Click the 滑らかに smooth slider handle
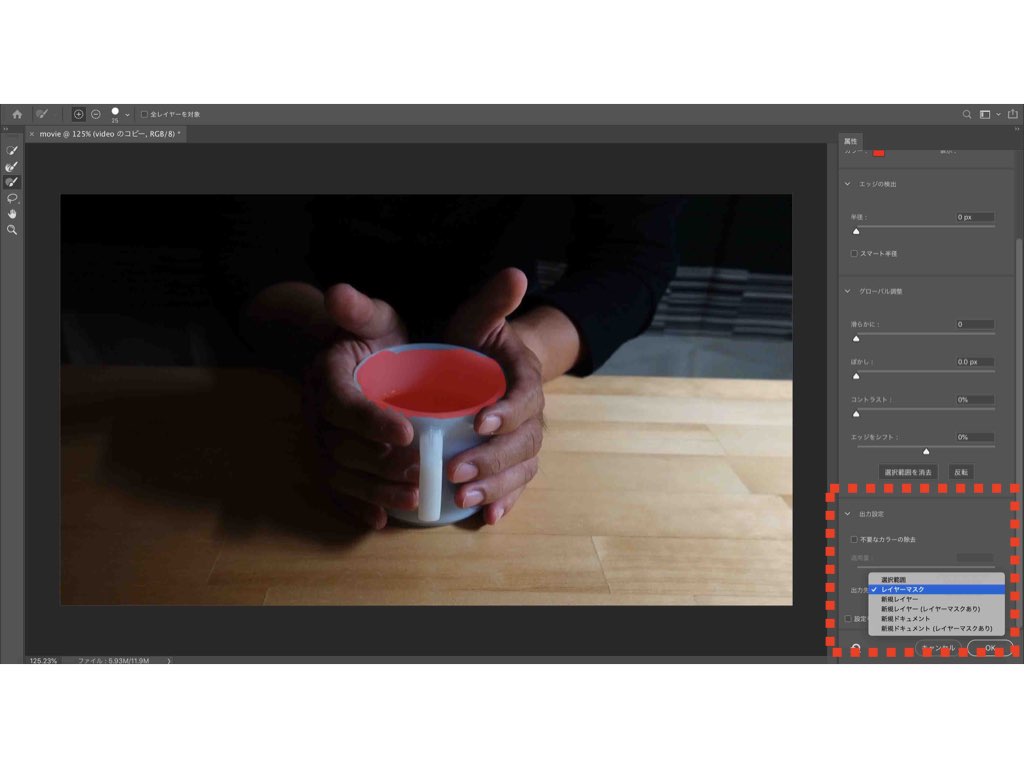Viewport: 1024px width, 768px height. tap(856, 338)
